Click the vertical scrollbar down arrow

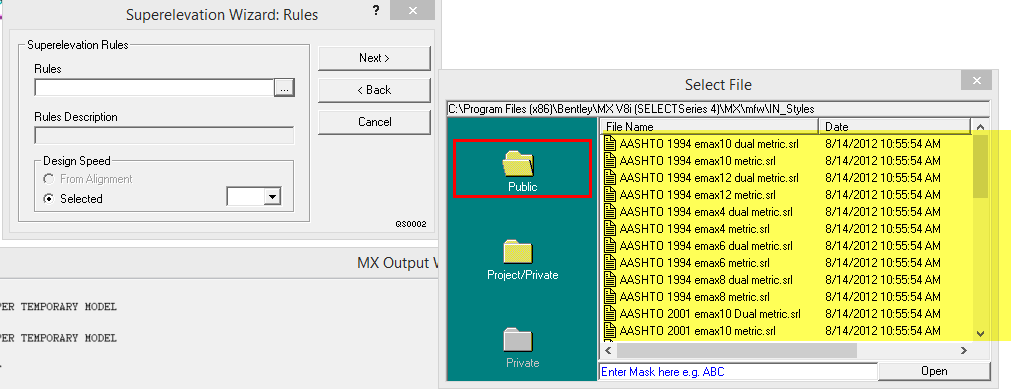pyautogui.click(x=981, y=334)
